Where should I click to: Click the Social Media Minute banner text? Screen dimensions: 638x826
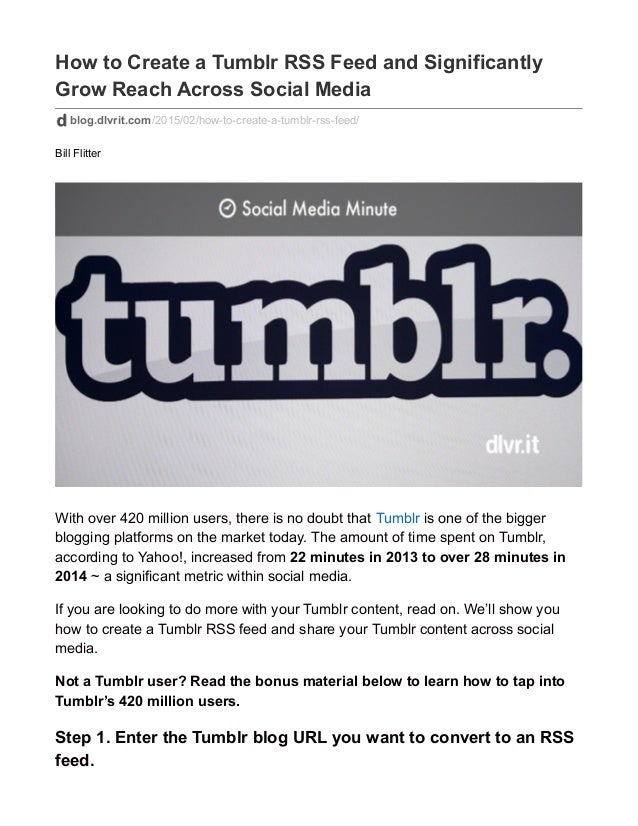[x=319, y=209]
